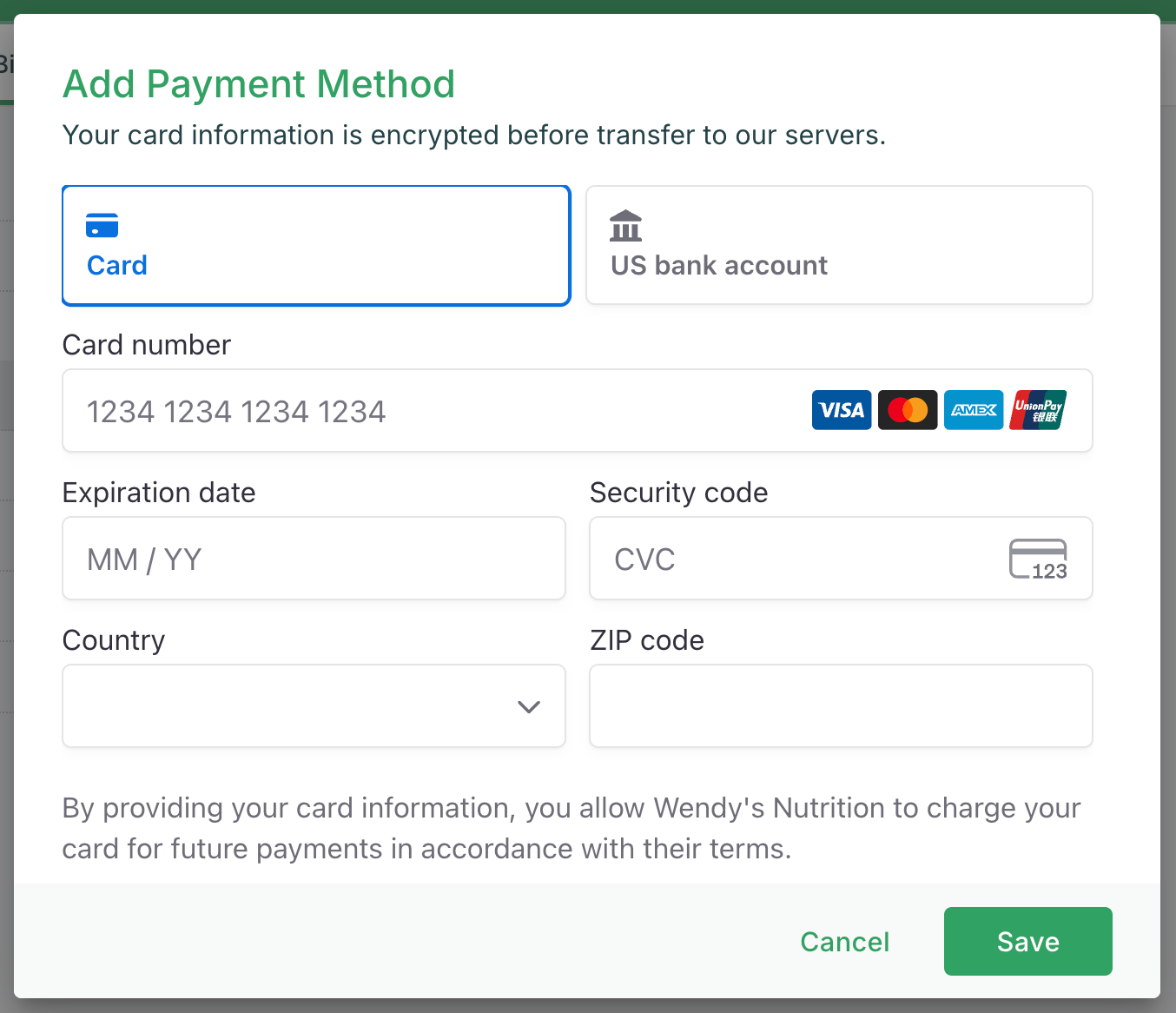Click the Mastercard logo icon
The height and width of the screenshot is (1013, 1176).
907,410
